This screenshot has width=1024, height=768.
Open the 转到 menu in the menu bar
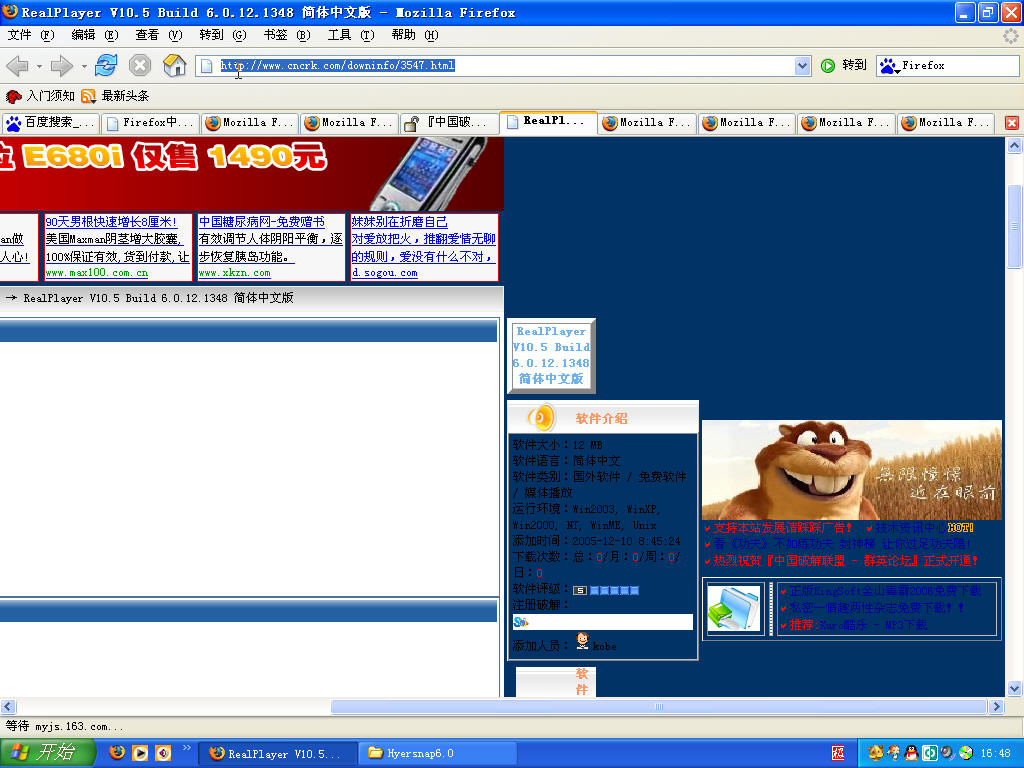click(x=223, y=35)
